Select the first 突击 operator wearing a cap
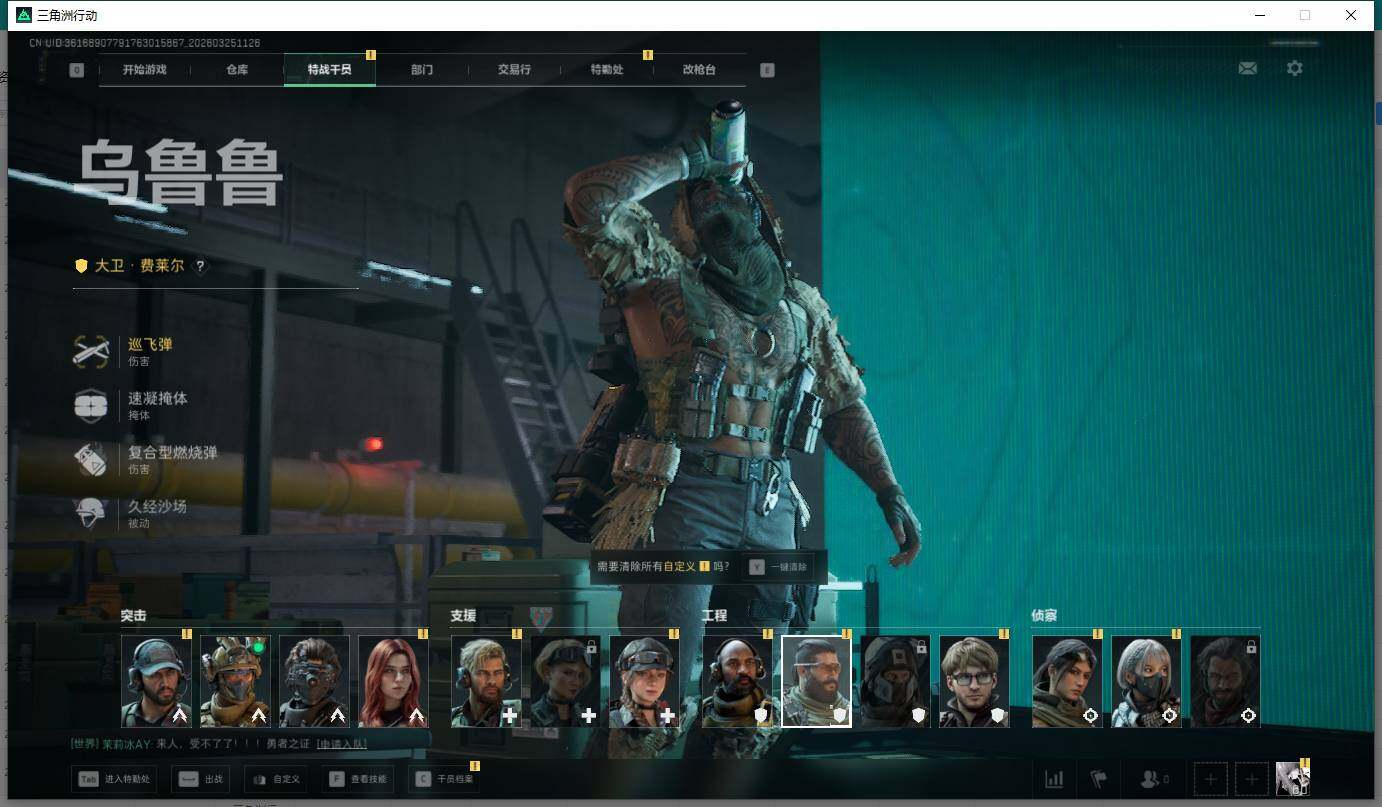Screen dimensions: 1382x807 point(156,681)
